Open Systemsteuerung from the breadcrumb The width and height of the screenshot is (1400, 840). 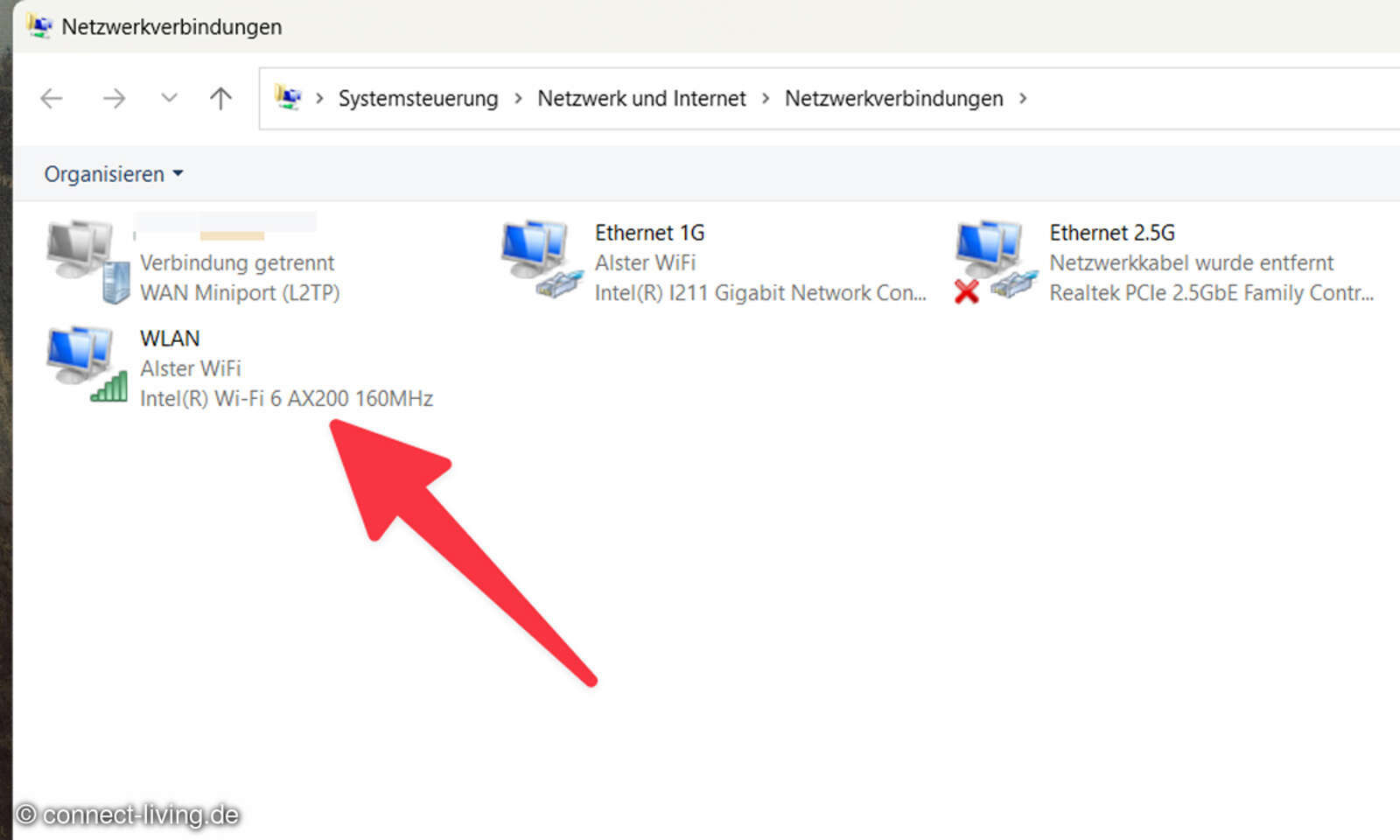pos(417,98)
